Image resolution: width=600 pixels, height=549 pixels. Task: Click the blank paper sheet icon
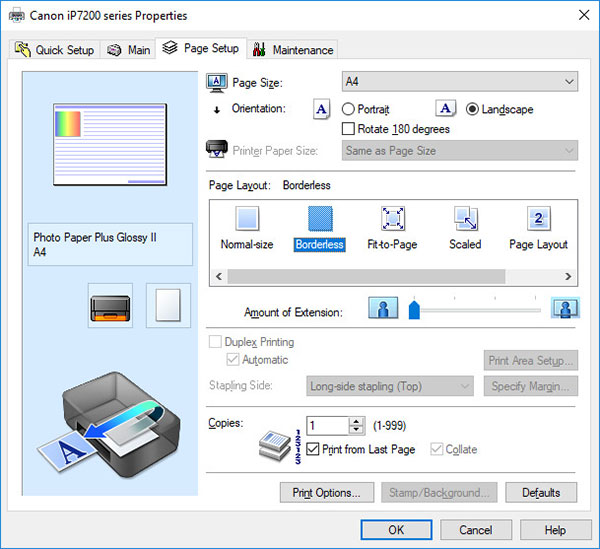(168, 306)
